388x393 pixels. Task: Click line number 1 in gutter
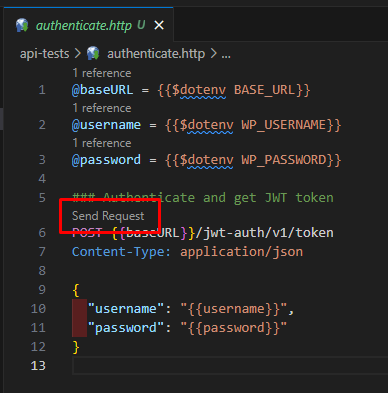pyautogui.click(x=42, y=90)
